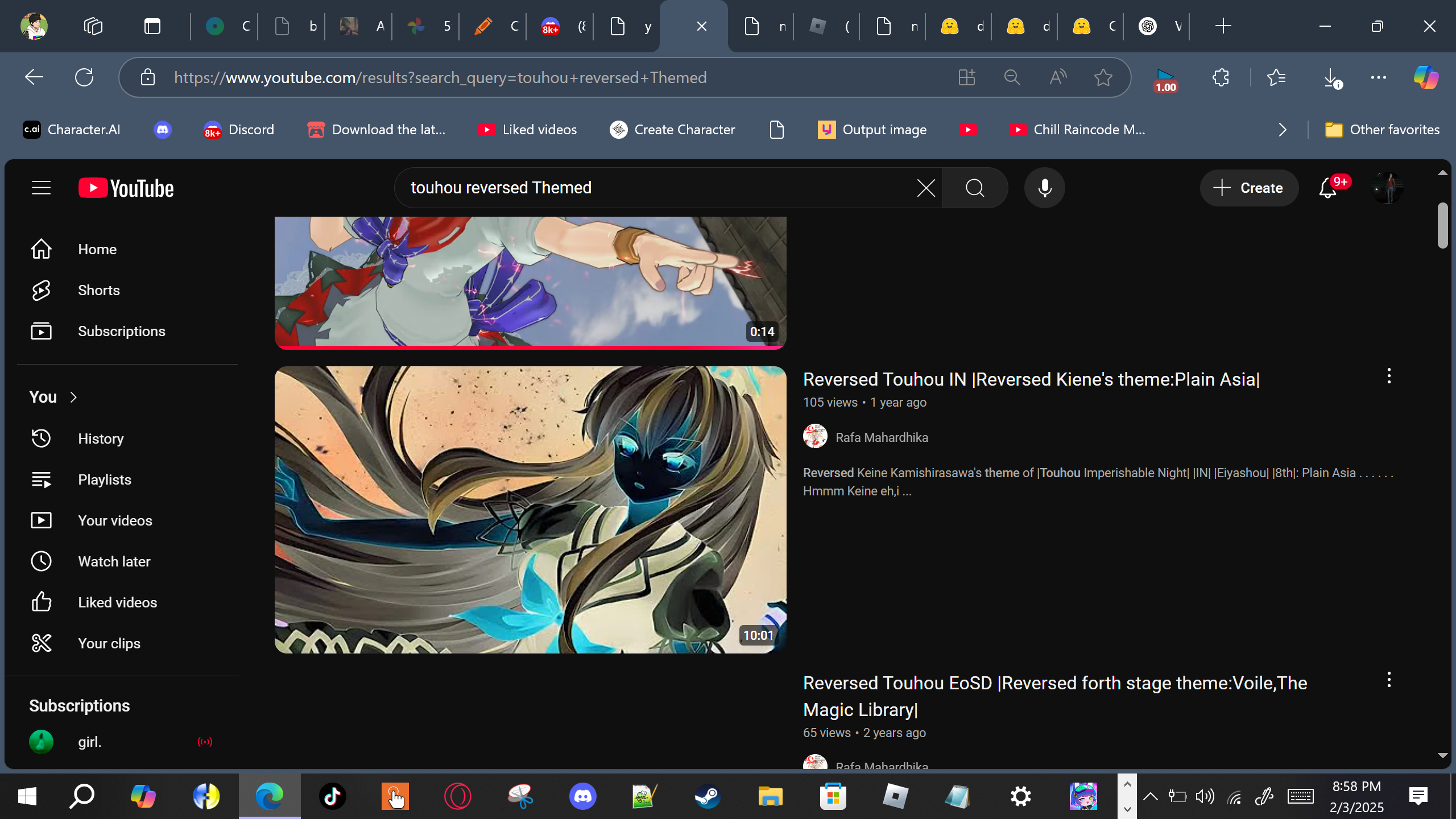The height and width of the screenshot is (819, 1456).
Task: Add this page to favorites star
Action: tap(1103, 77)
